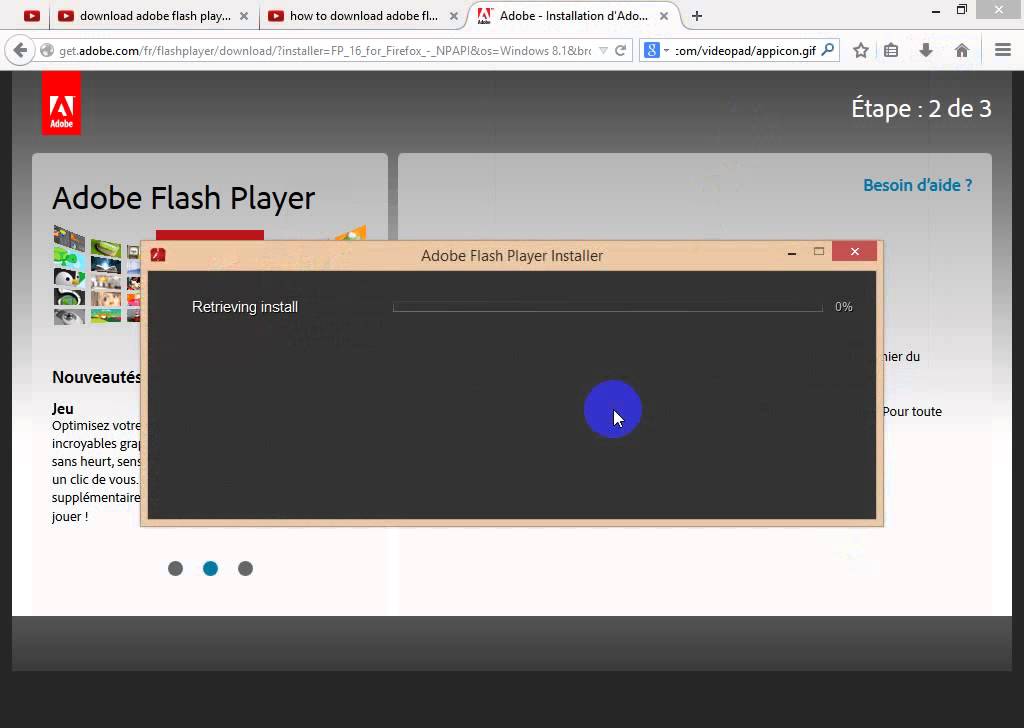1024x728 pixels.
Task: Open the Firefox hamburger menu
Action: click(1003, 50)
